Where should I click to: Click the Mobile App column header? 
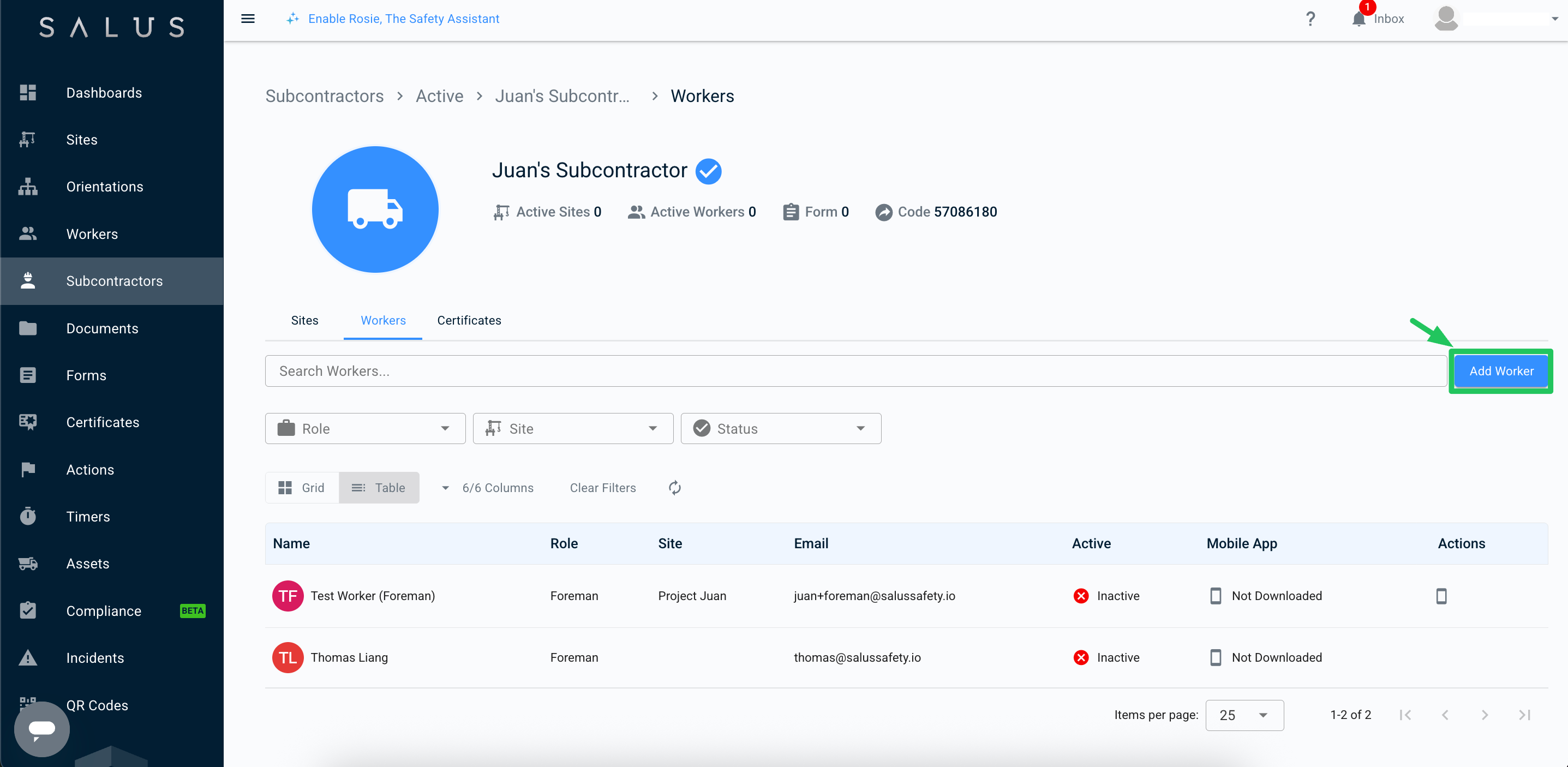1242,543
